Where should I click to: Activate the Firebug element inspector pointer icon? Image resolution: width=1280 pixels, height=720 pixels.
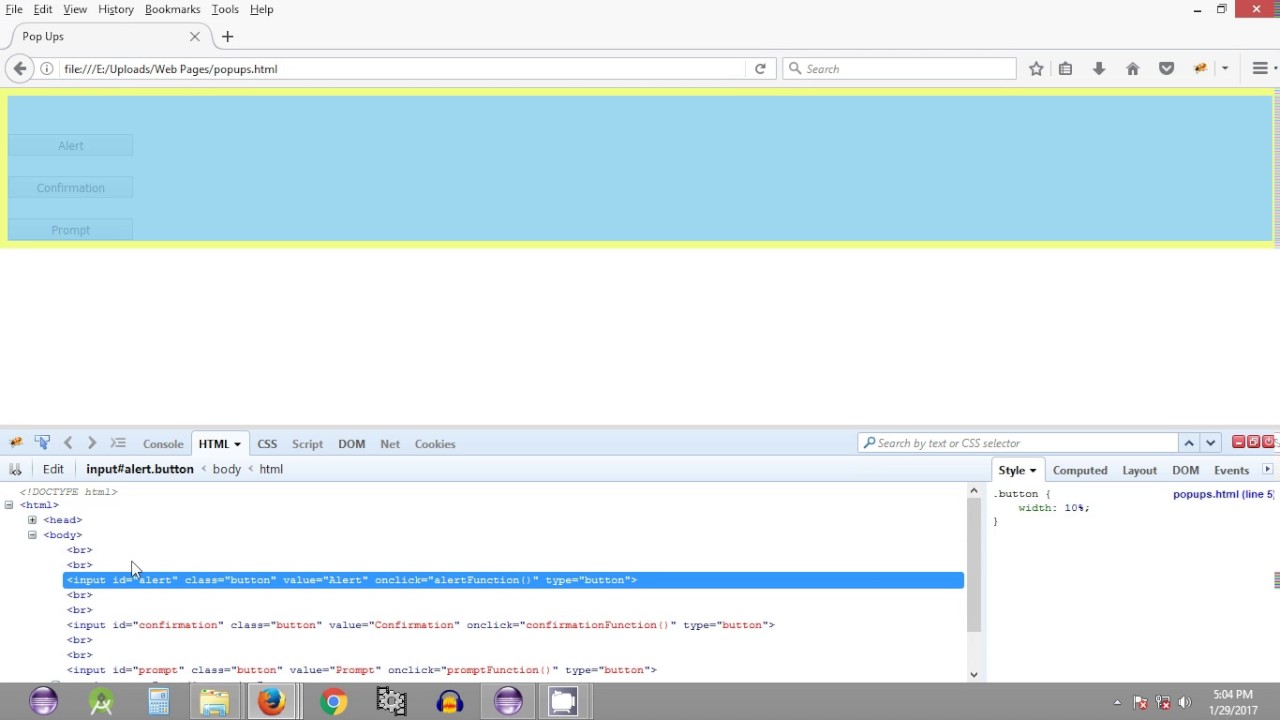[42, 443]
